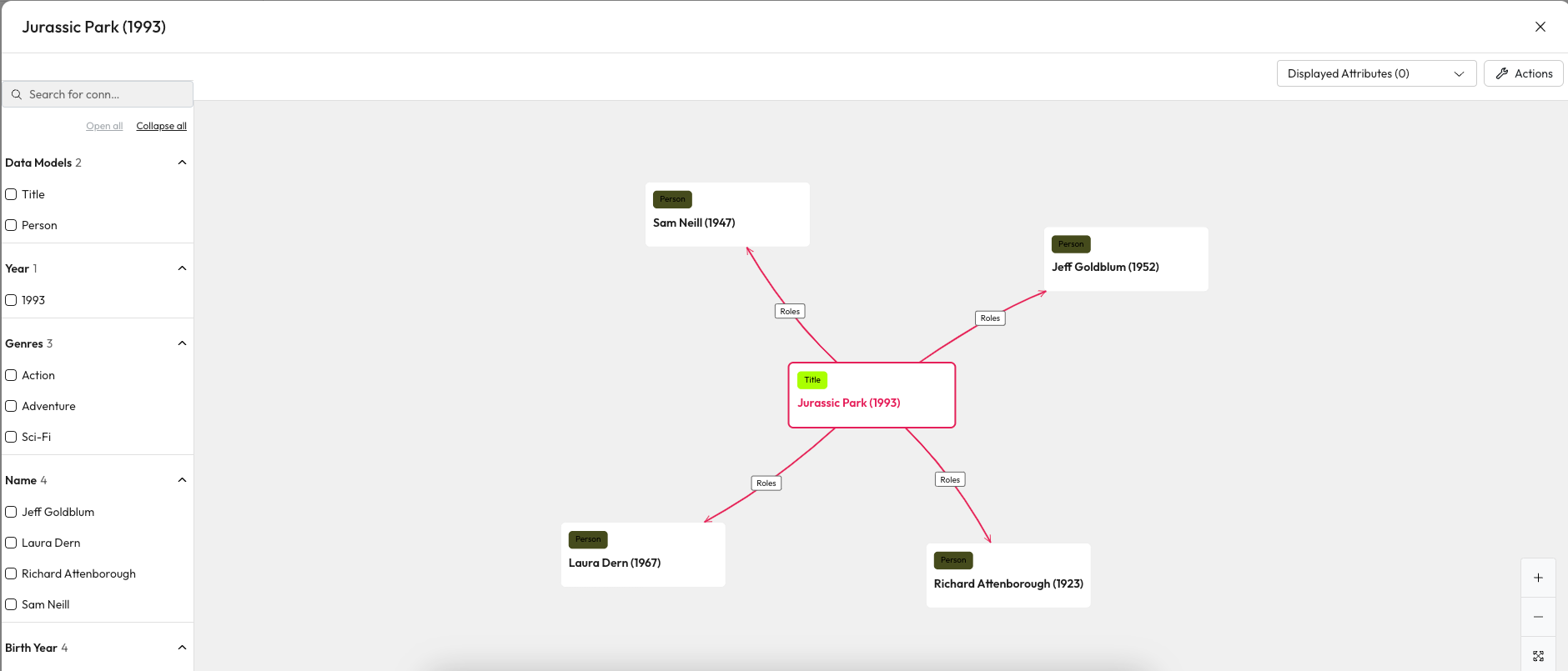Open the Displayed Attributes dropdown
This screenshot has height=671, width=1568.
[1375, 73]
